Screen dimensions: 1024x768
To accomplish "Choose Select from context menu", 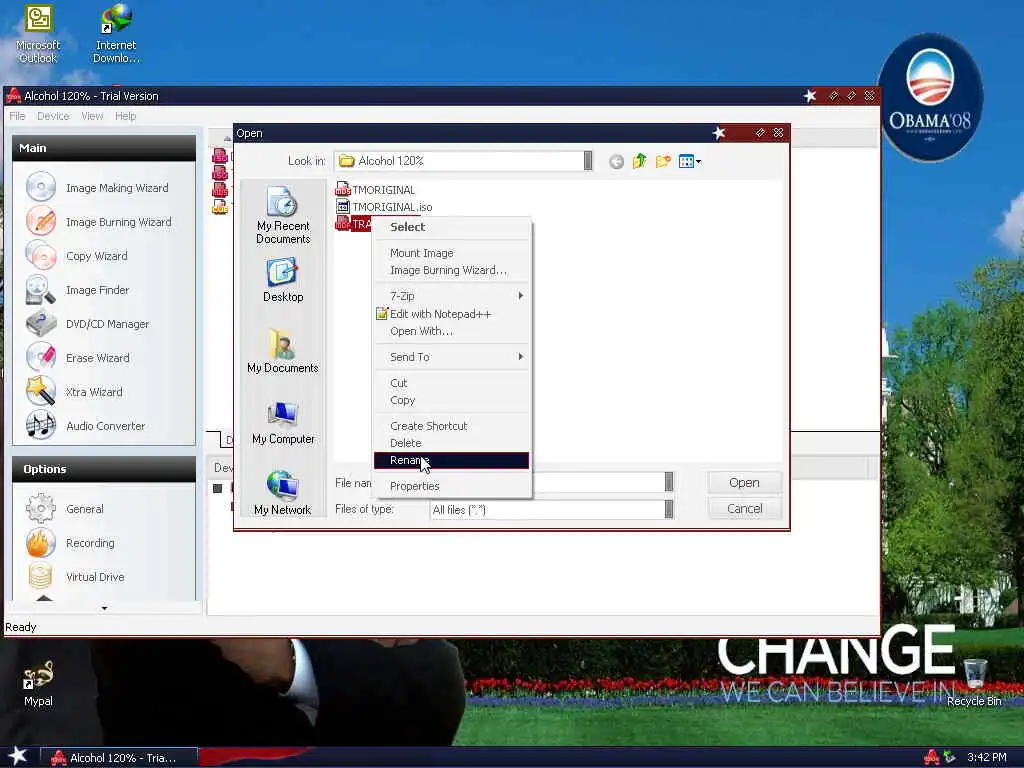I will pyautogui.click(x=451, y=227).
